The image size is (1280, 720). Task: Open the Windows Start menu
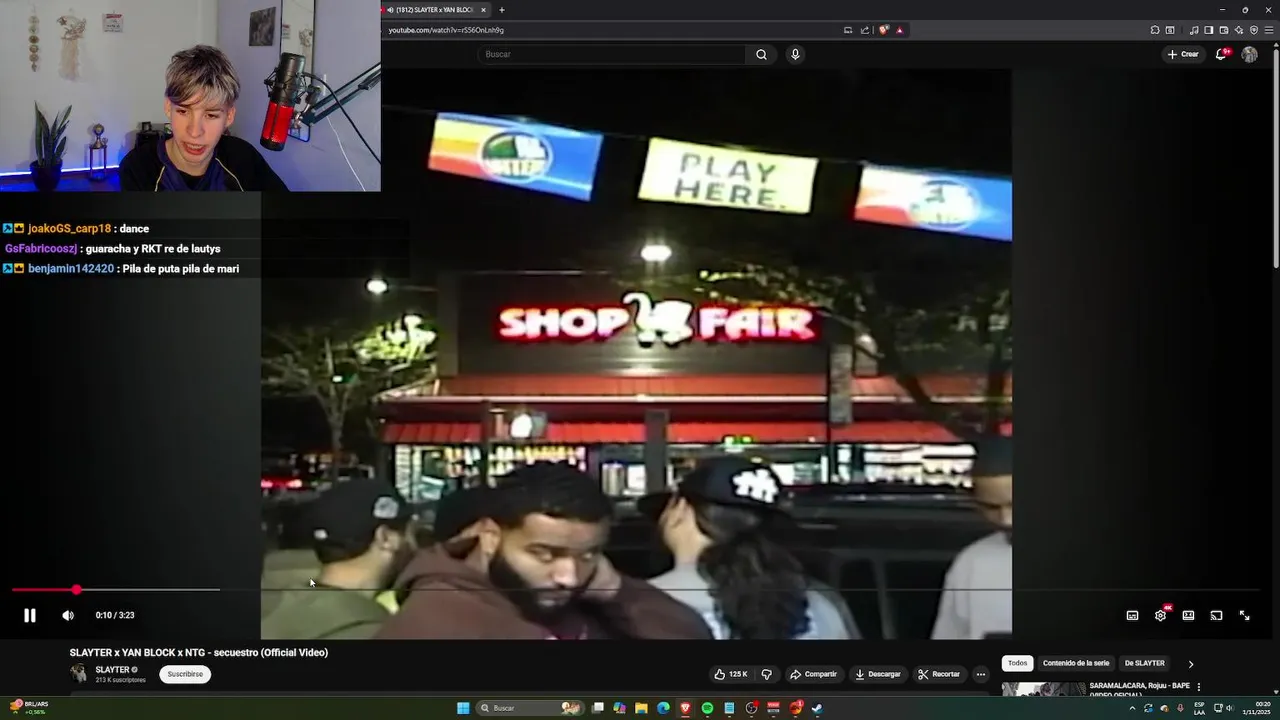(x=463, y=708)
